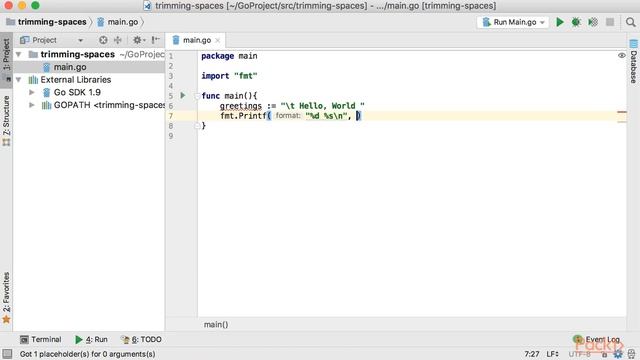Open Project panel gear settings
The width and height of the screenshot is (640, 360).
(138, 40)
